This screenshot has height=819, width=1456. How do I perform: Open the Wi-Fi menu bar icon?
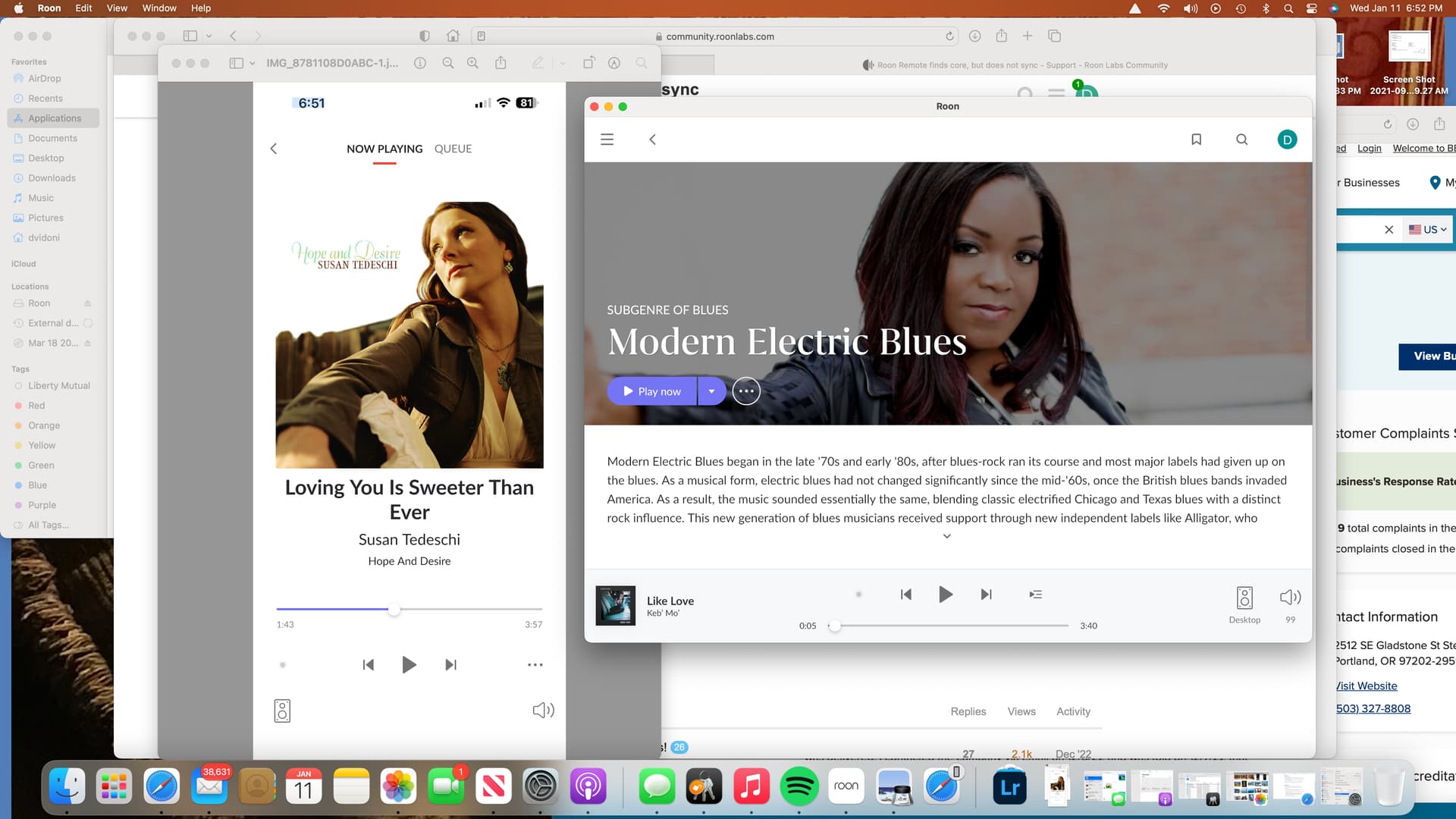(x=1163, y=8)
